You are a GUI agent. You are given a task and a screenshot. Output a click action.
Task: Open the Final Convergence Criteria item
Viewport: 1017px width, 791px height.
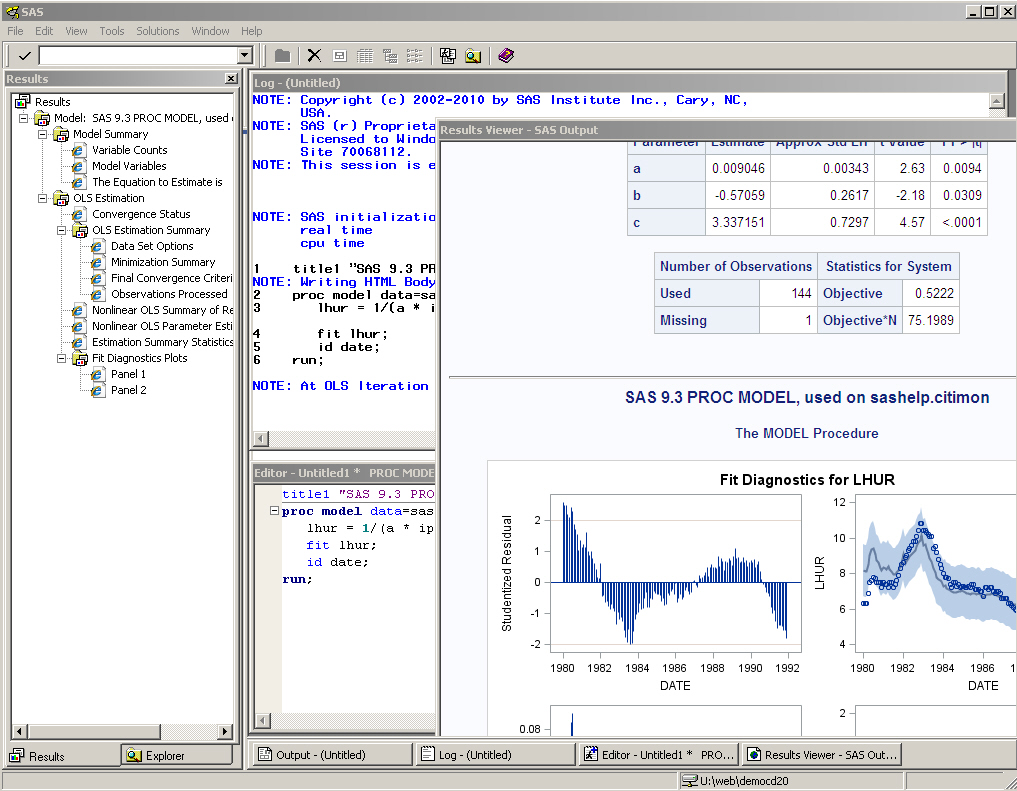171,278
